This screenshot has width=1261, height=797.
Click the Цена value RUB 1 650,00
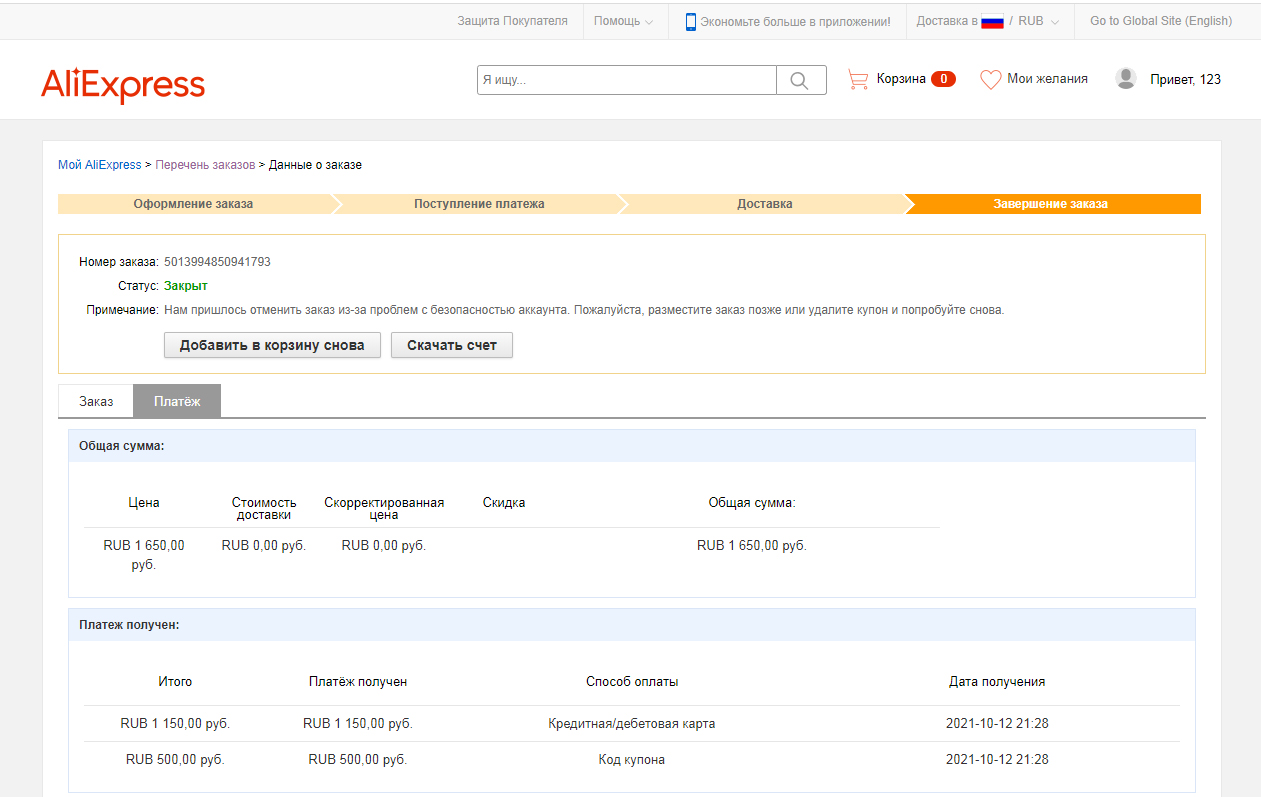[x=144, y=555]
